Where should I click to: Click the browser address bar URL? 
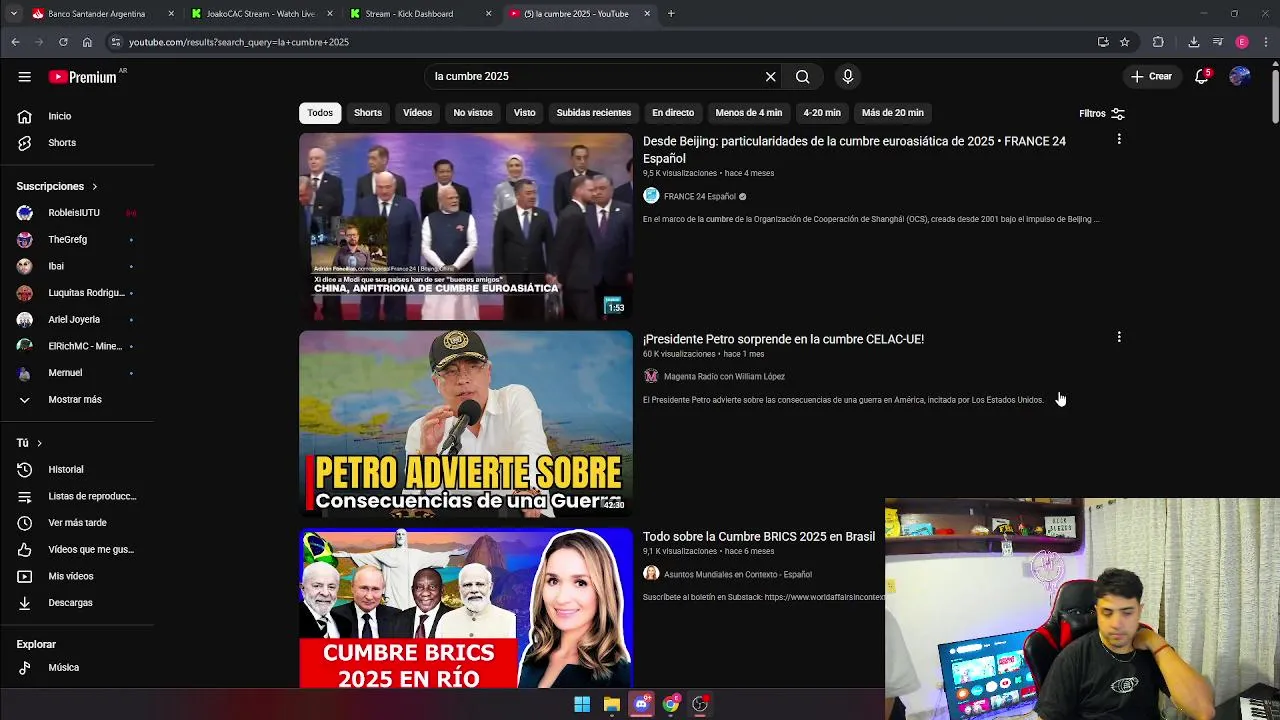point(239,42)
